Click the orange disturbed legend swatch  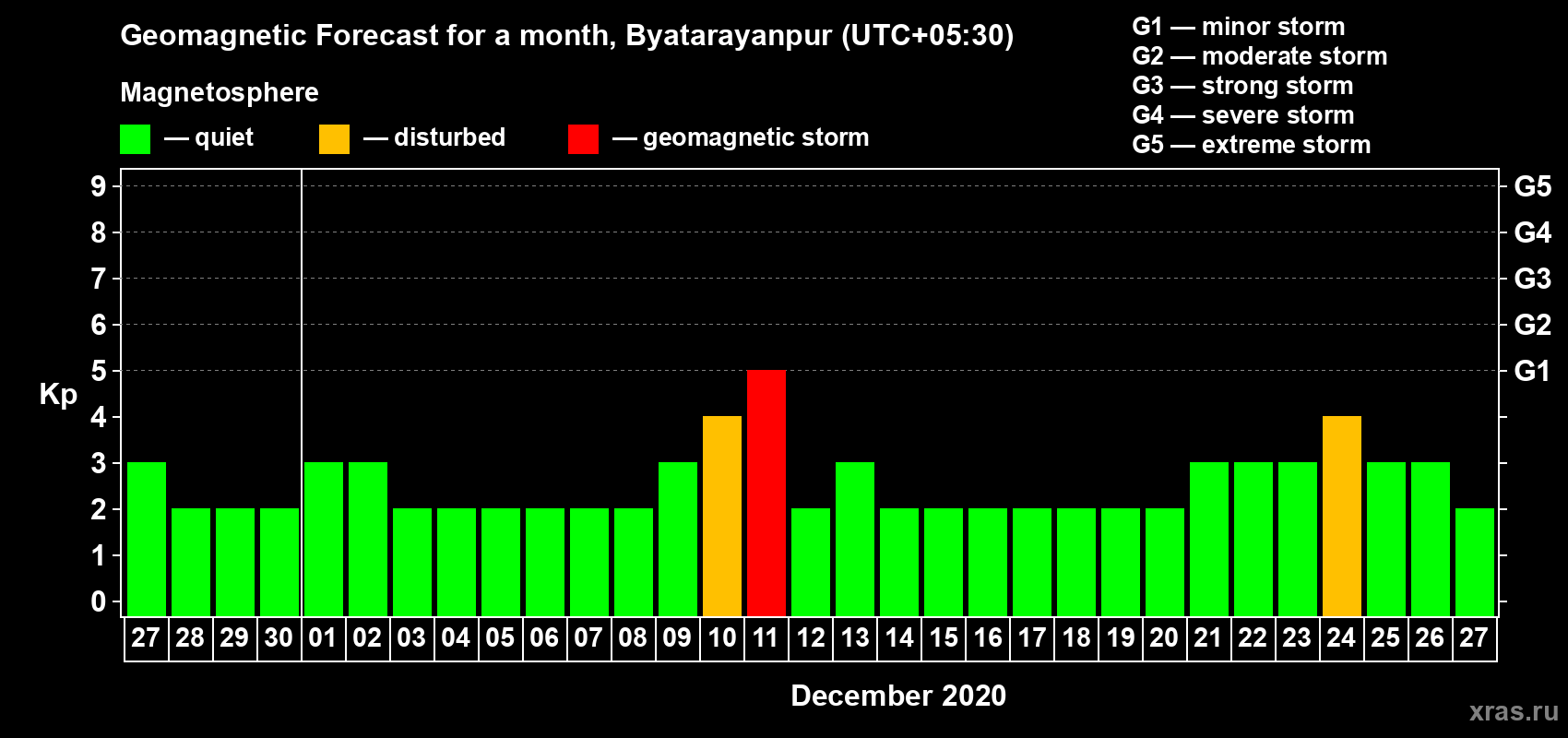(x=334, y=139)
